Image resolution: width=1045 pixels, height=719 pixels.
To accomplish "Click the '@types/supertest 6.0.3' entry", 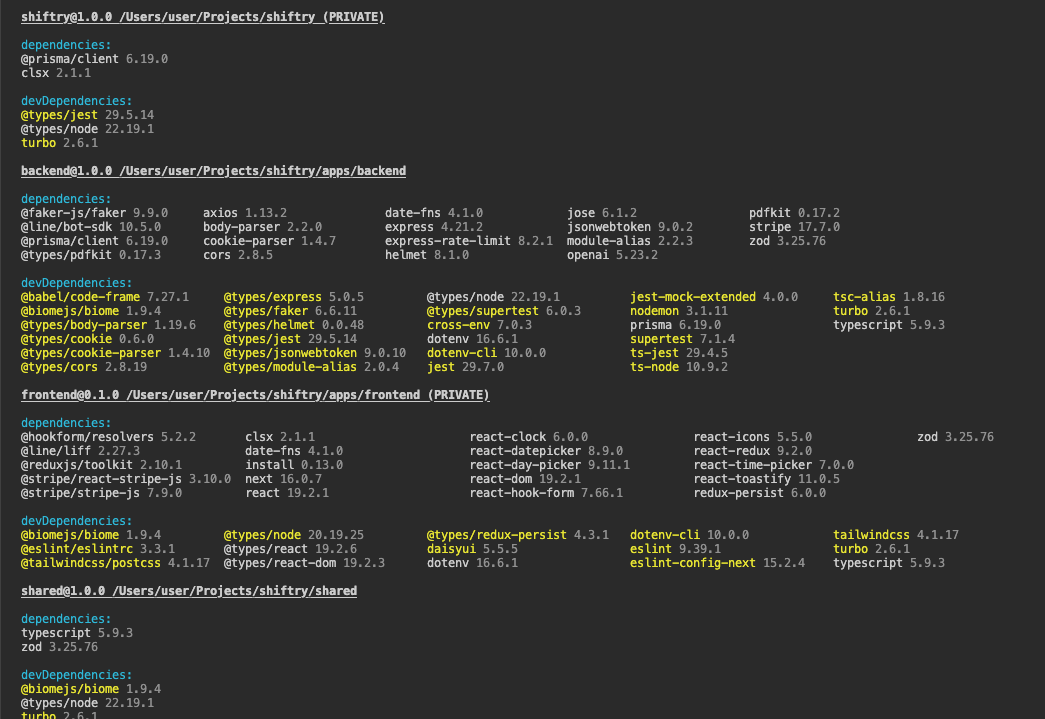I will pyautogui.click(x=504, y=311).
